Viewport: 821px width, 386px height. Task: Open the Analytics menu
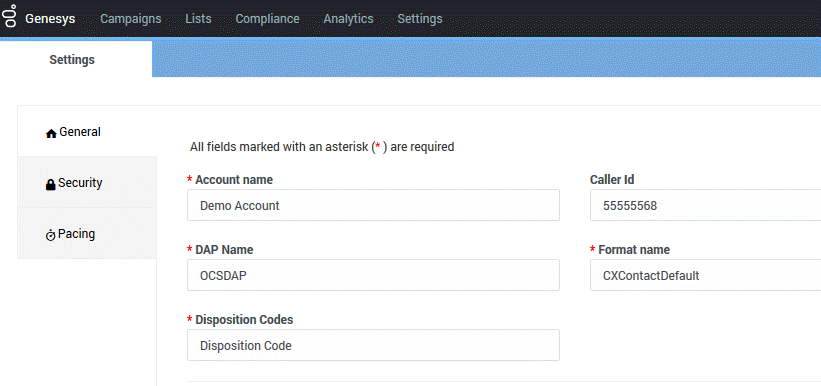[x=348, y=19]
